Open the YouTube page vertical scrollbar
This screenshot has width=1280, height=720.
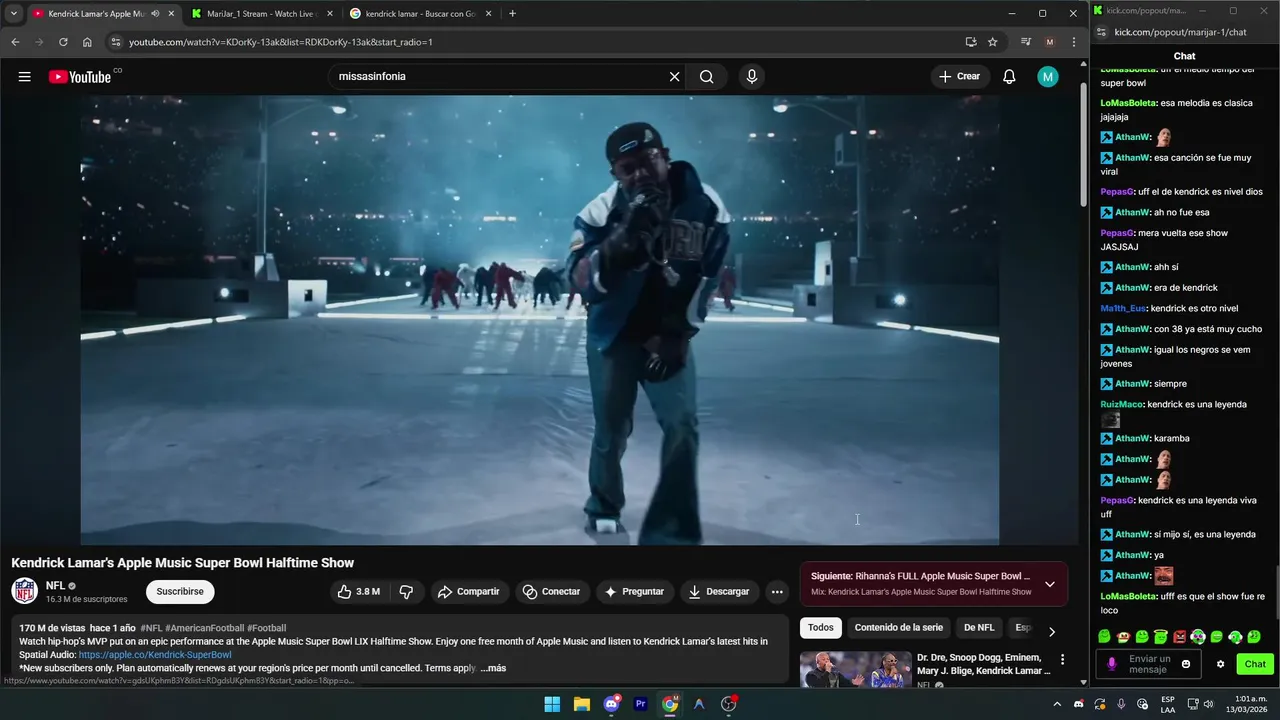[1083, 145]
